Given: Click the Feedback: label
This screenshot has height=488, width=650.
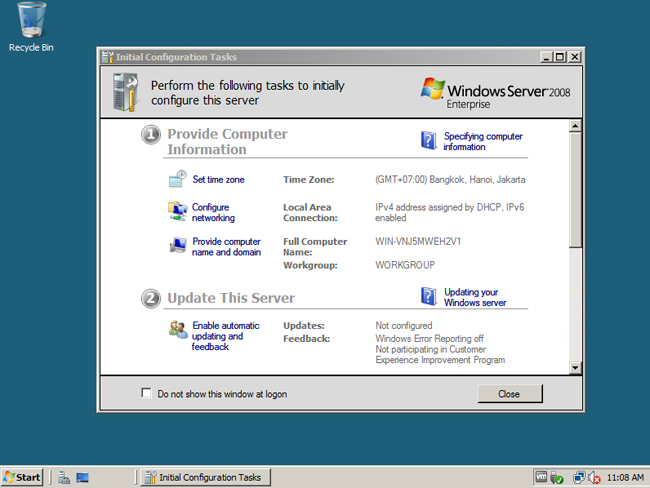Looking at the screenshot, I should pos(307,339).
